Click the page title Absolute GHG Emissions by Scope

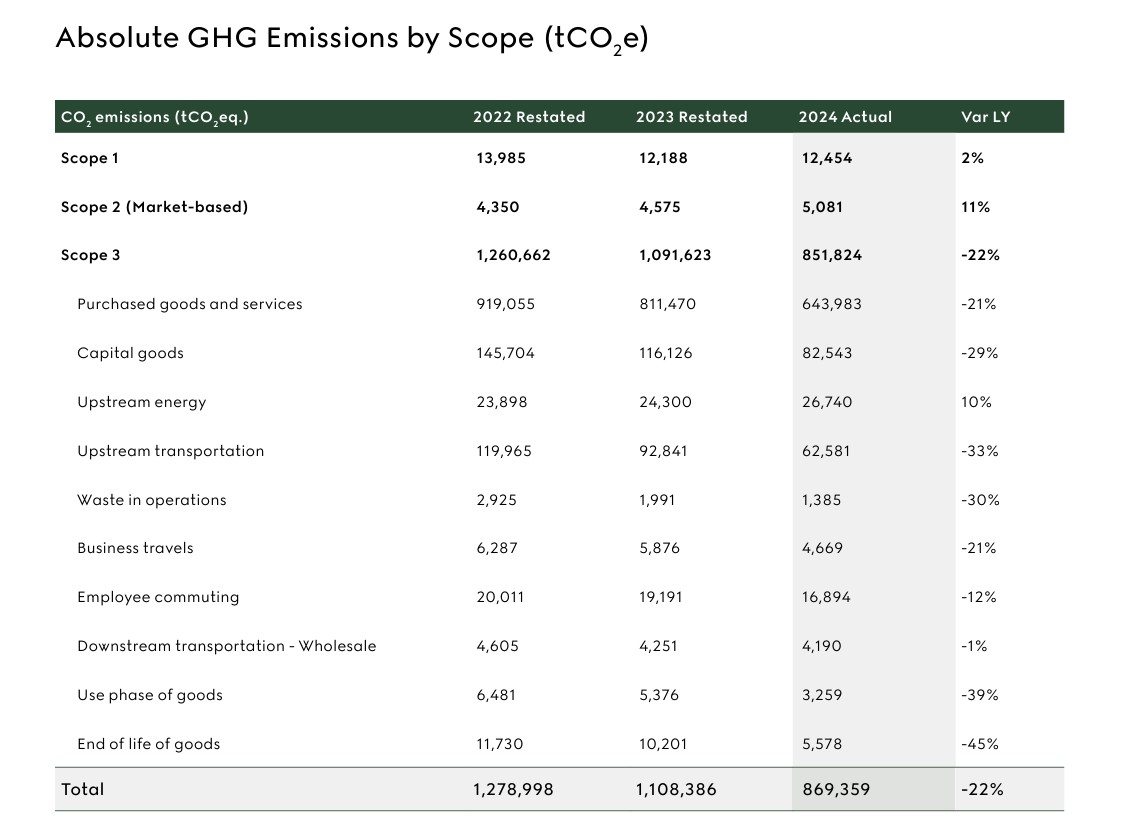(352, 39)
